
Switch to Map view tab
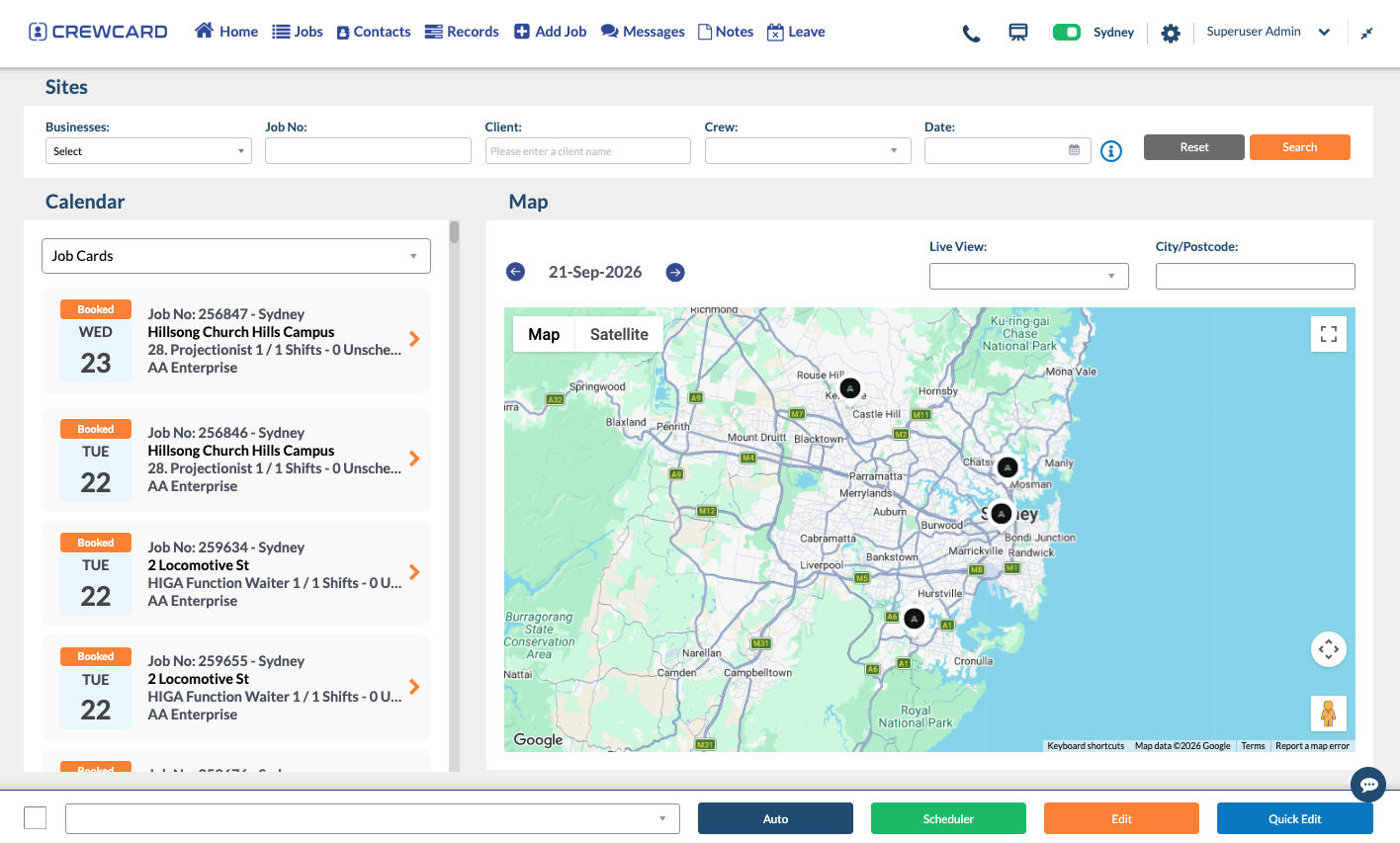tap(544, 334)
